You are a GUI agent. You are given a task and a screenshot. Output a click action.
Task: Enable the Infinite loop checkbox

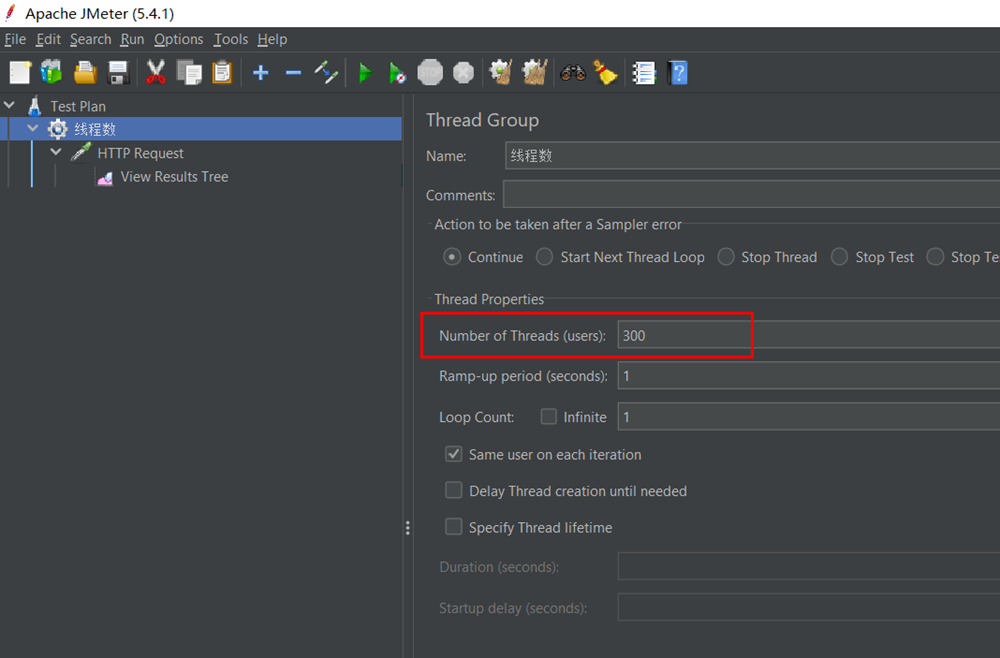click(549, 417)
